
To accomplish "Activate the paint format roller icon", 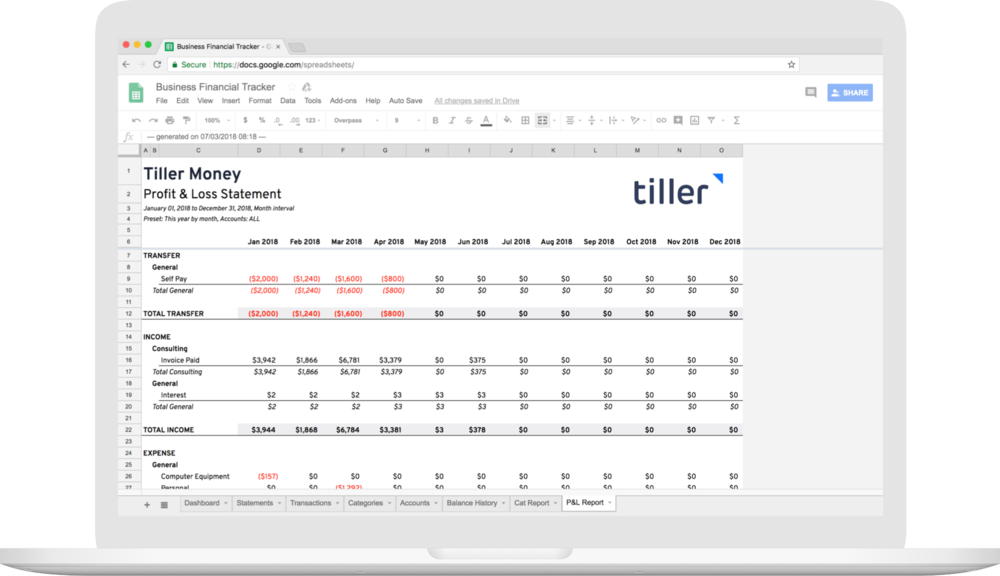I will pos(186,120).
